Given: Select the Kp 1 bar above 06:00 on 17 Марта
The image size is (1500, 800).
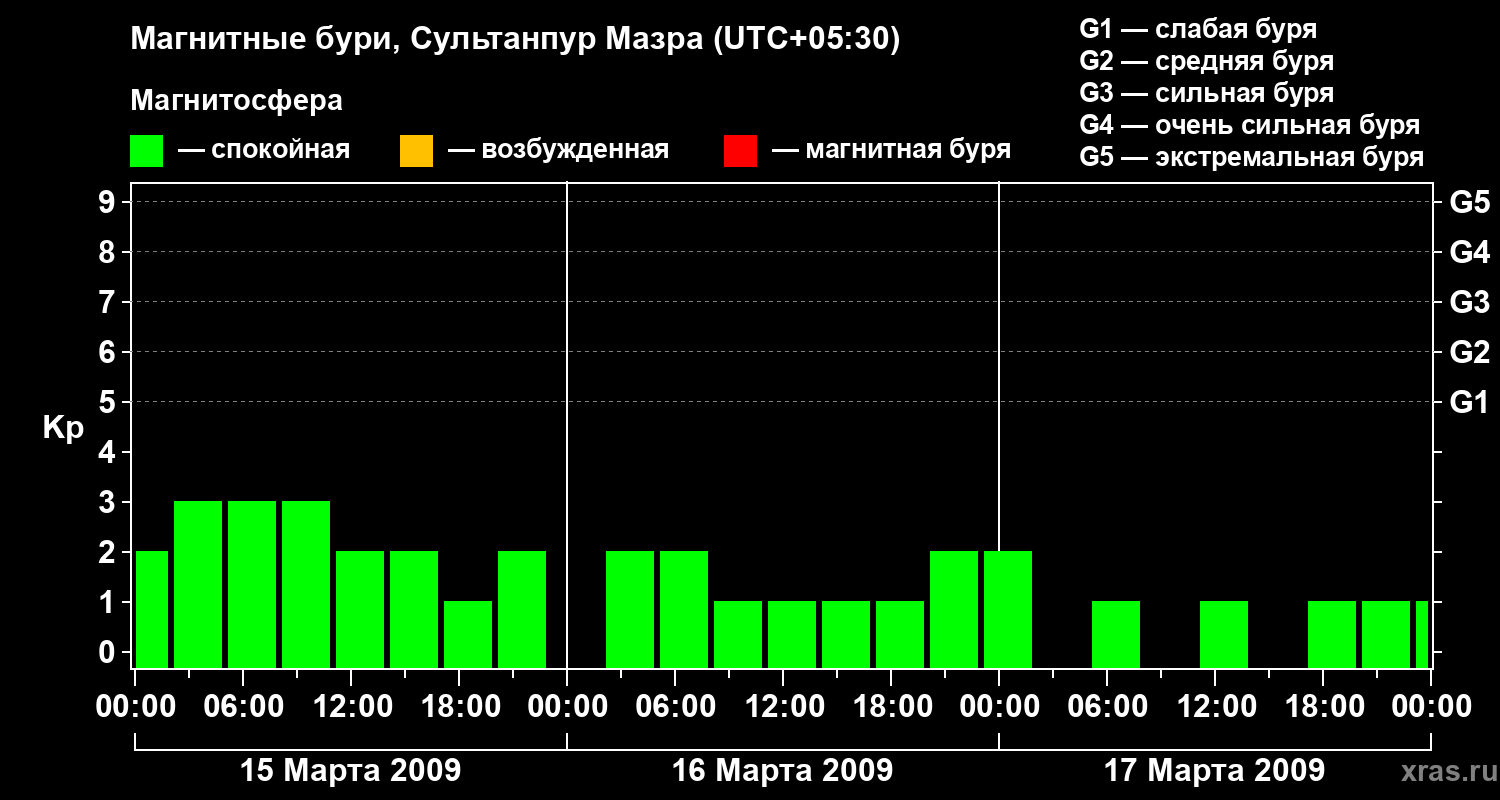Looking at the screenshot, I should [1116, 634].
